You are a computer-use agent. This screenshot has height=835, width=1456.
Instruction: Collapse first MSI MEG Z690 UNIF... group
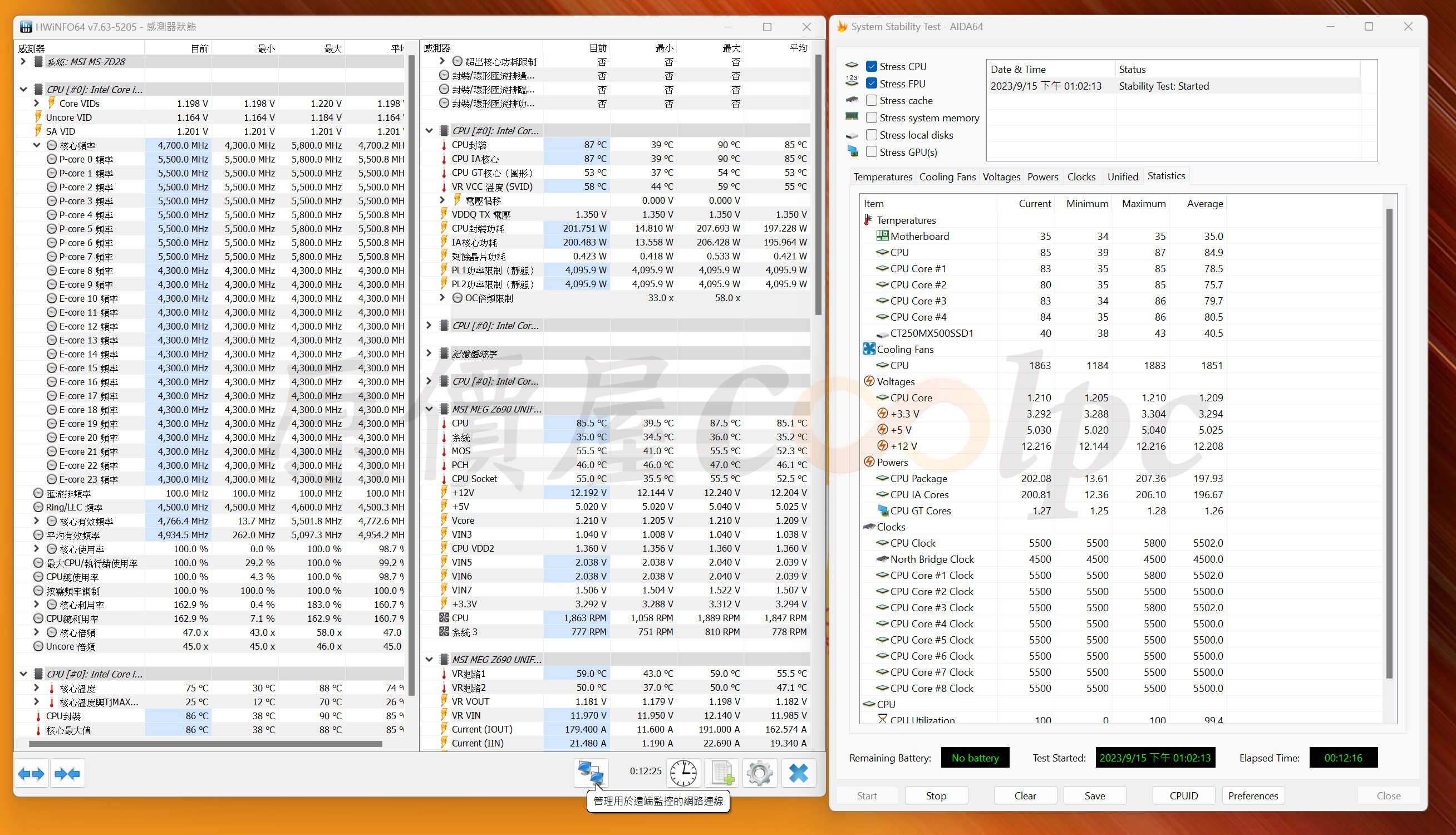429,409
